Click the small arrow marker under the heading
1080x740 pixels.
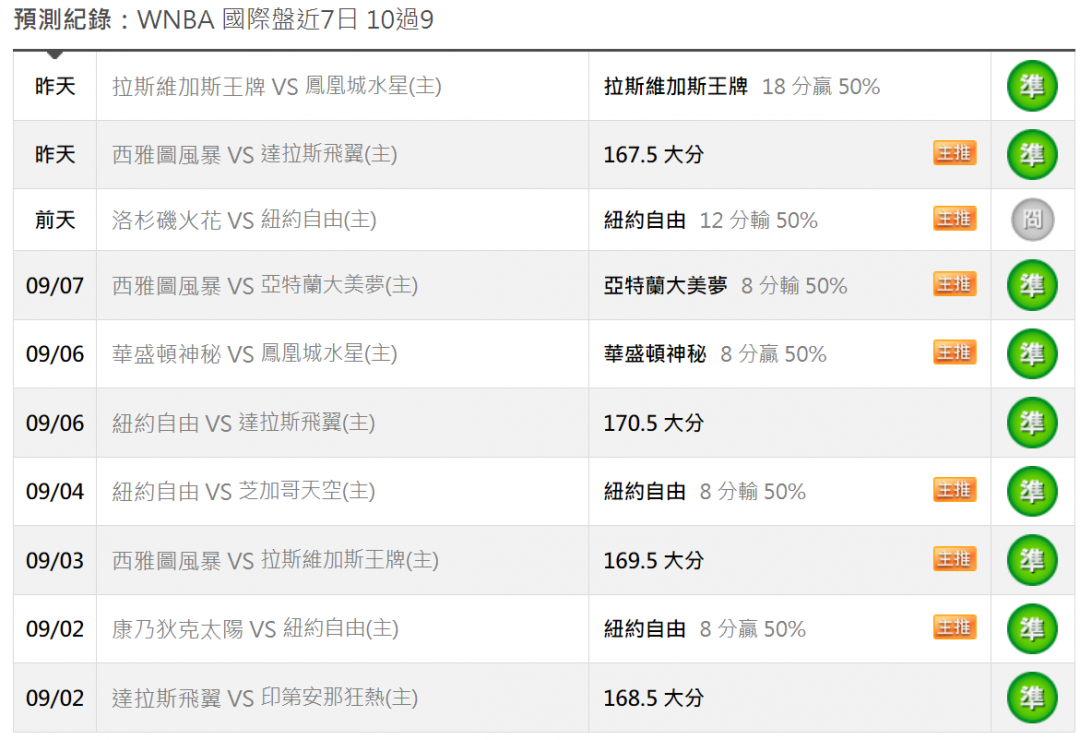(55, 54)
